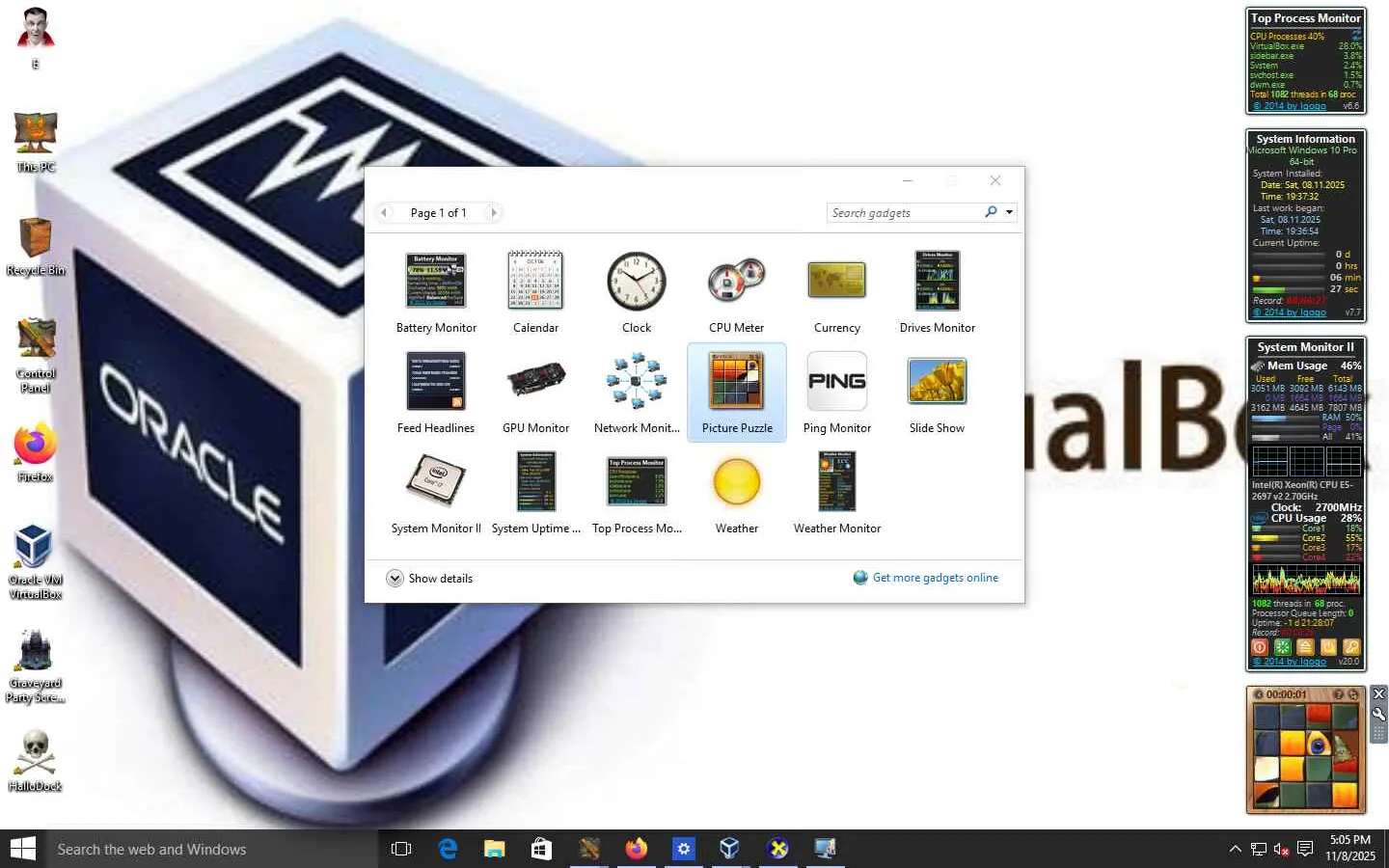Select the Weather Monitor gadget
Screen dimensions: 1389x868
(837, 493)
